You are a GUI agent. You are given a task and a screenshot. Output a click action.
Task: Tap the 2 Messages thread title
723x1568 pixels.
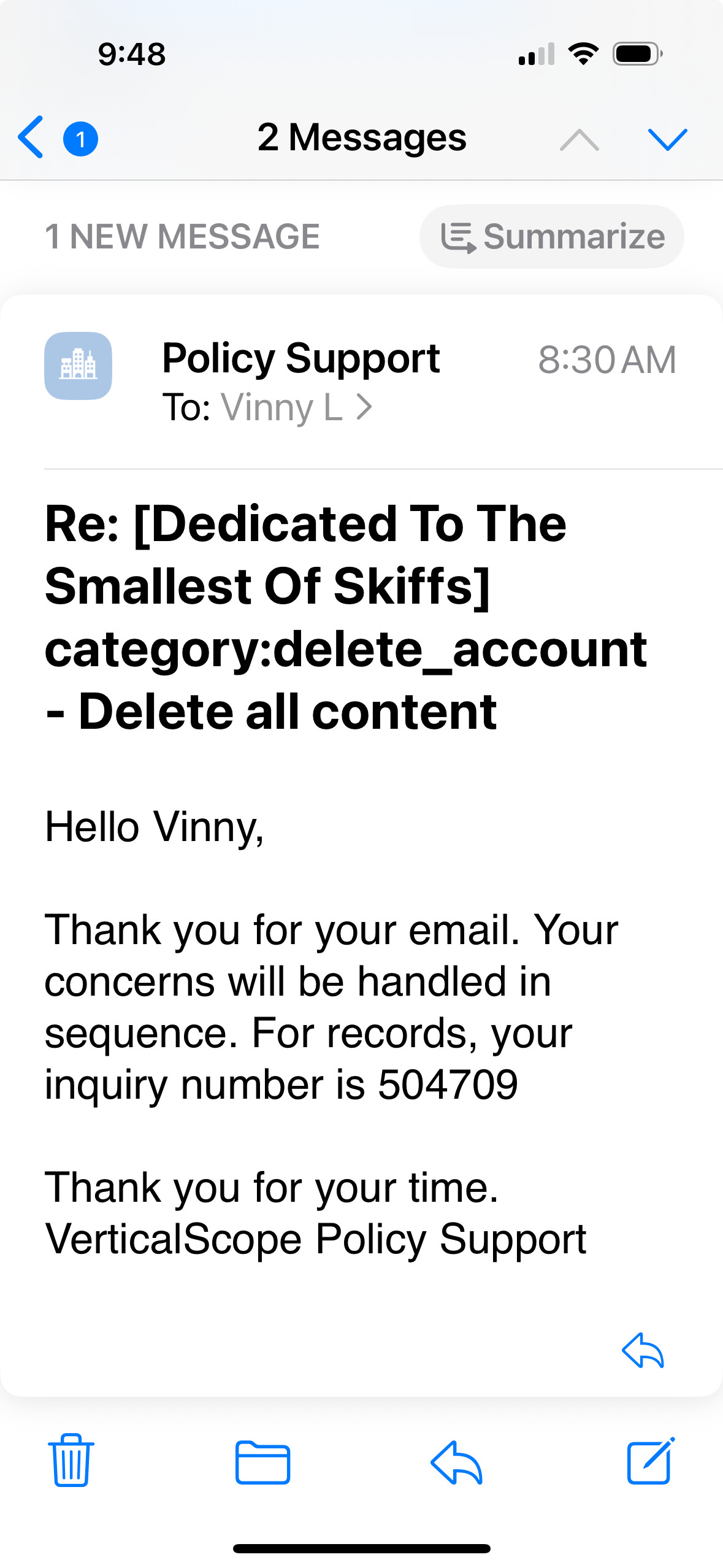click(362, 137)
